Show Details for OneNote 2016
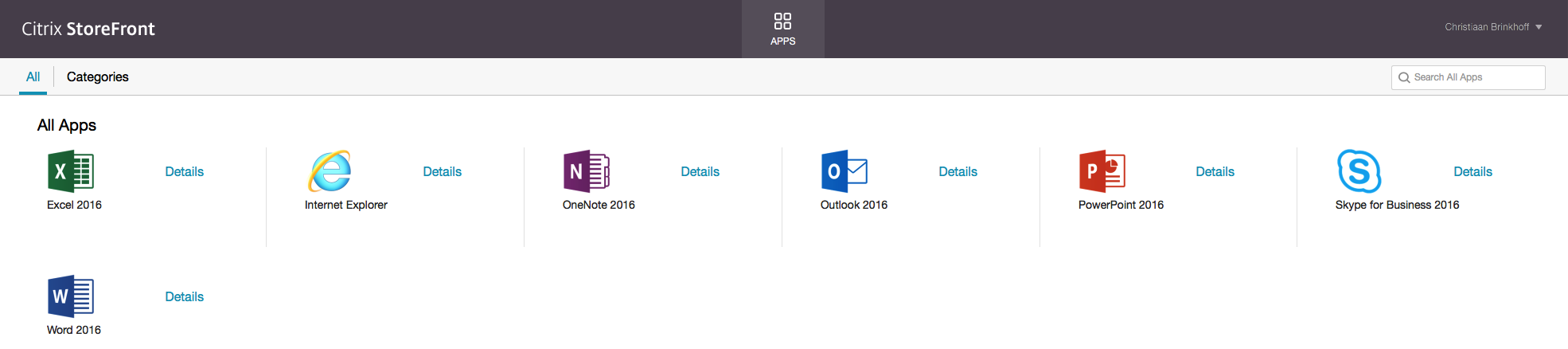The height and width of the screenshot is (349, 1568). click(x=700, y=172)
